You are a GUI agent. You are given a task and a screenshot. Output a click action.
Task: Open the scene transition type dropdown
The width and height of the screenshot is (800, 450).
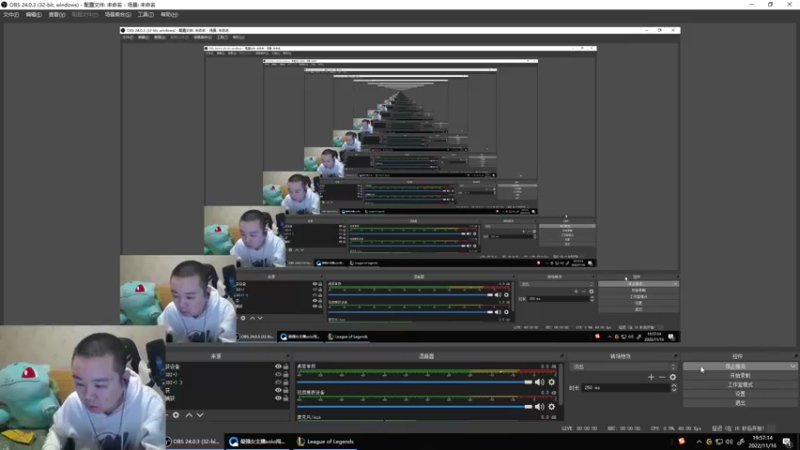pyautogui.click(x=623, y=366)
